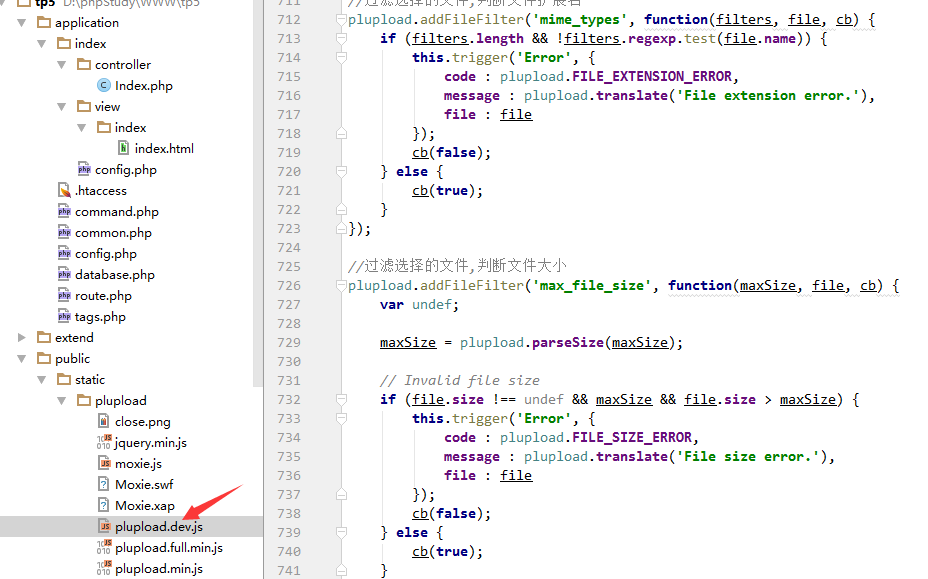The width and height of the screenshot is (928, 579).
Task: Collapse the plupload folder arrow
Action: pyautogui.click(x=62, y=401)
